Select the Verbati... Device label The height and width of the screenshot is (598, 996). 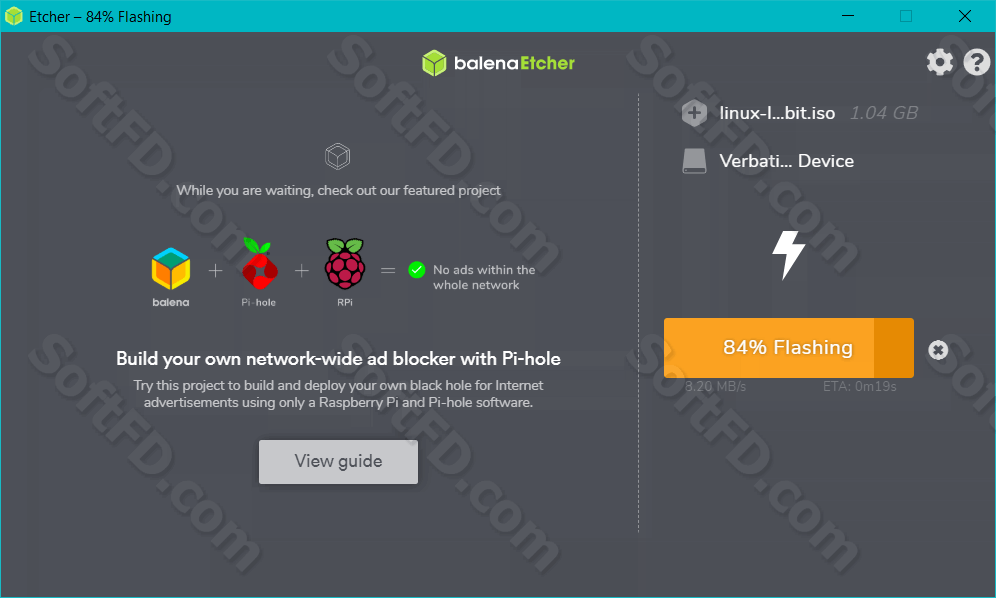click(786, 161)
